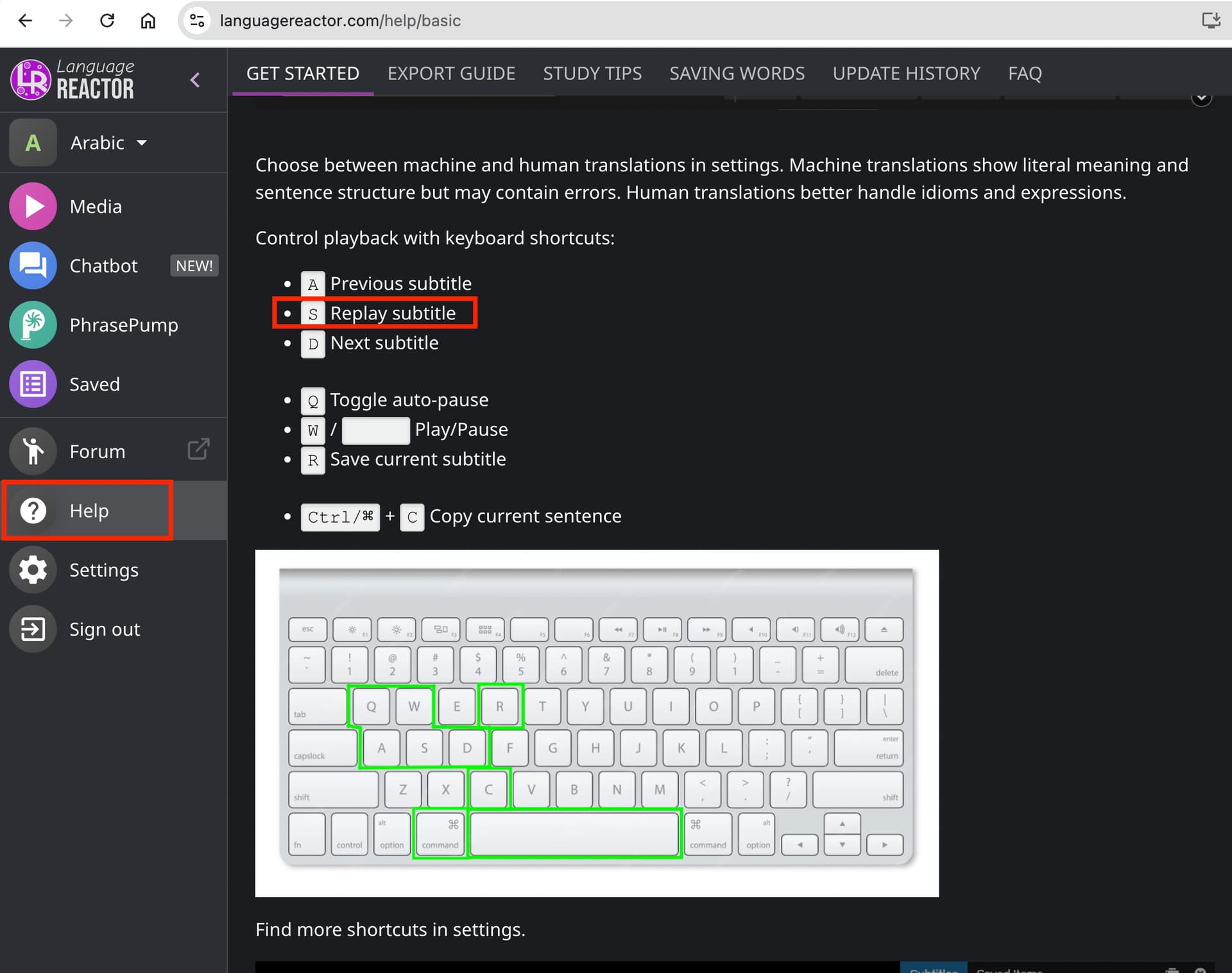Select the Media sidebar label
Image resolution: width=1232 pixels, height=973 pixels.
point(96,207)
